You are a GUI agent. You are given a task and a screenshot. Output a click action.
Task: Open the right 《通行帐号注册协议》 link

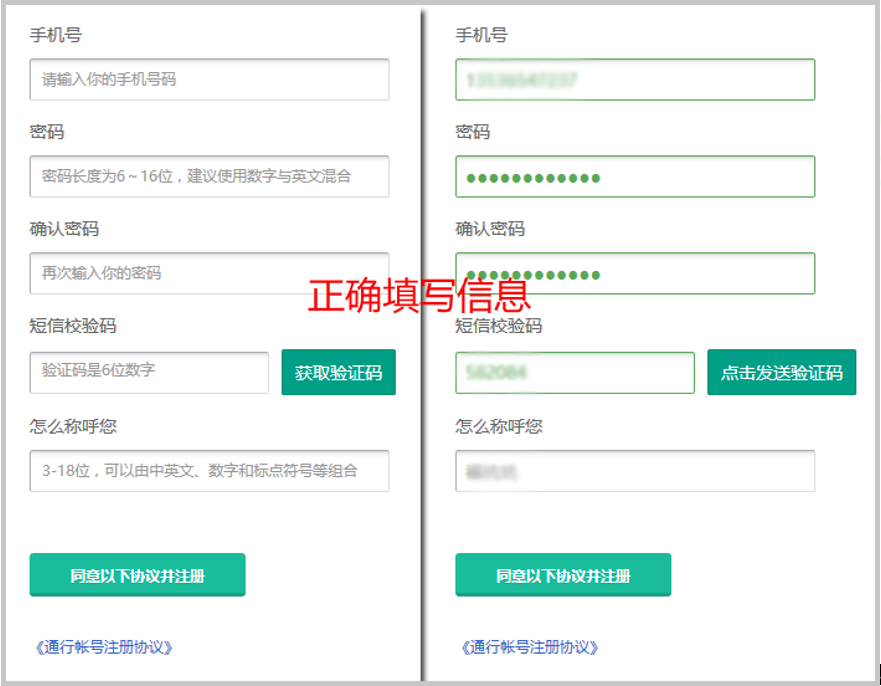pyautogui.click(x=530, y=647)
